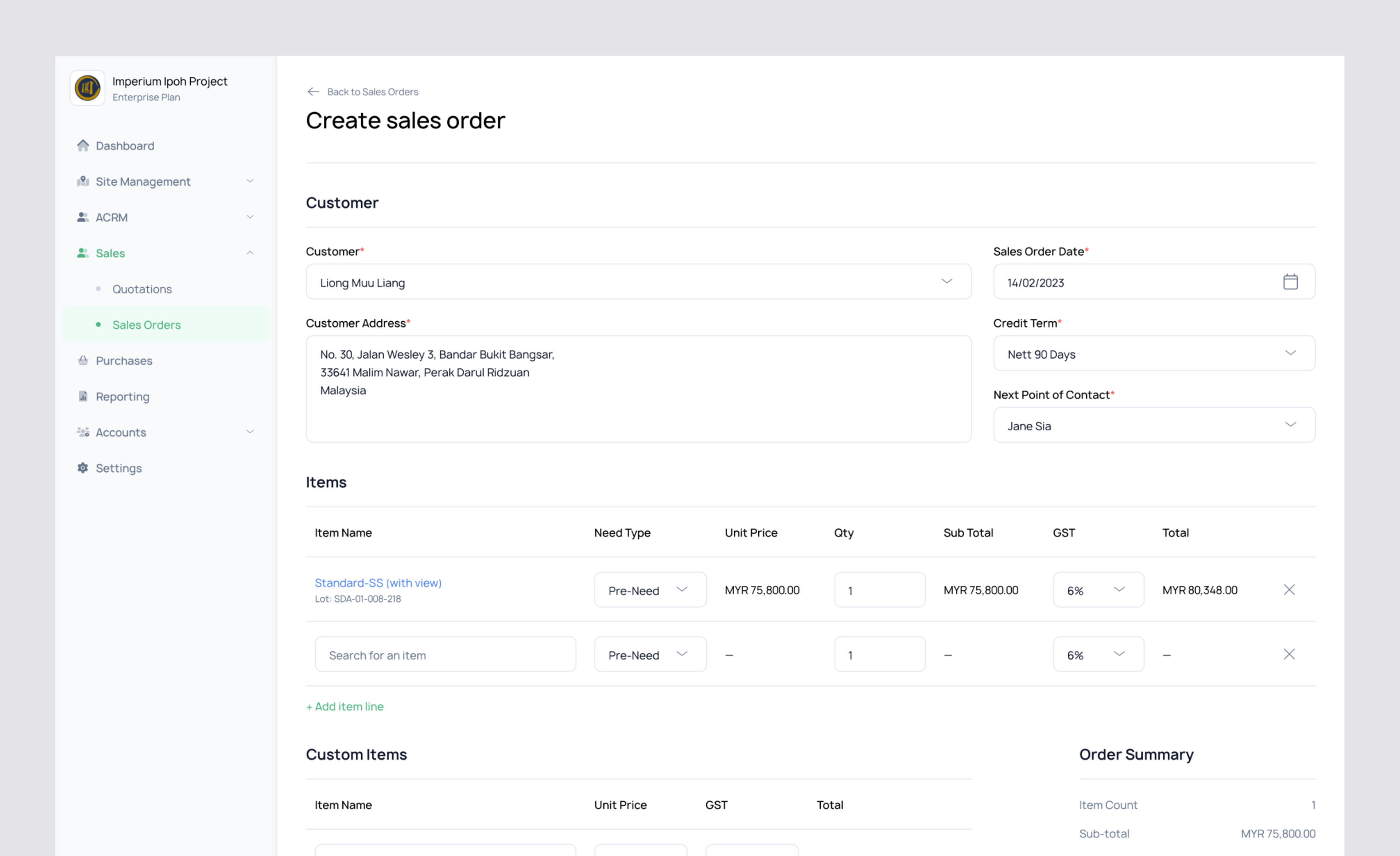Expand the Accounts menu
1400x856 pixels.
pos(249,432)
